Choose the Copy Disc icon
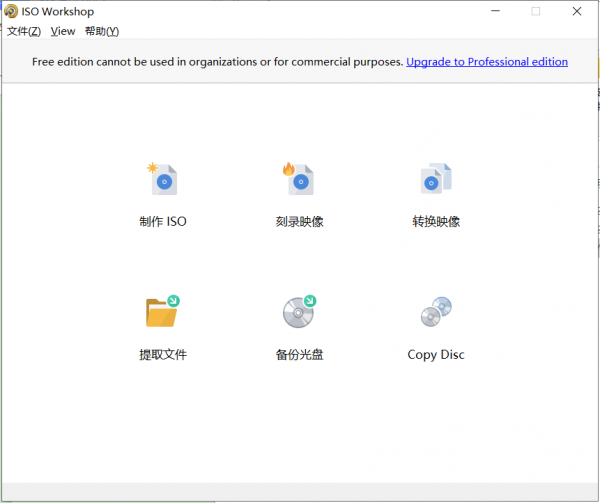This screenshot has width=600, height=503. tap(436, 311)
